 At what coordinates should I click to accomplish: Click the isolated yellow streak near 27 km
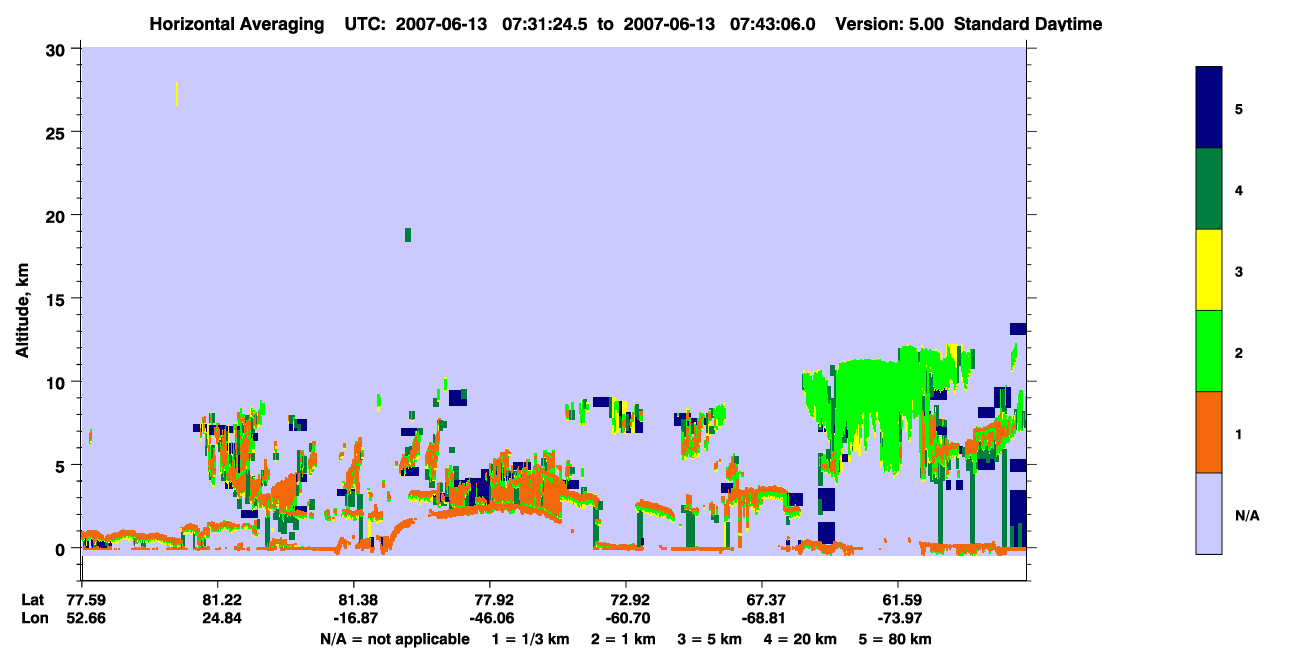click(x=177, y=94)
